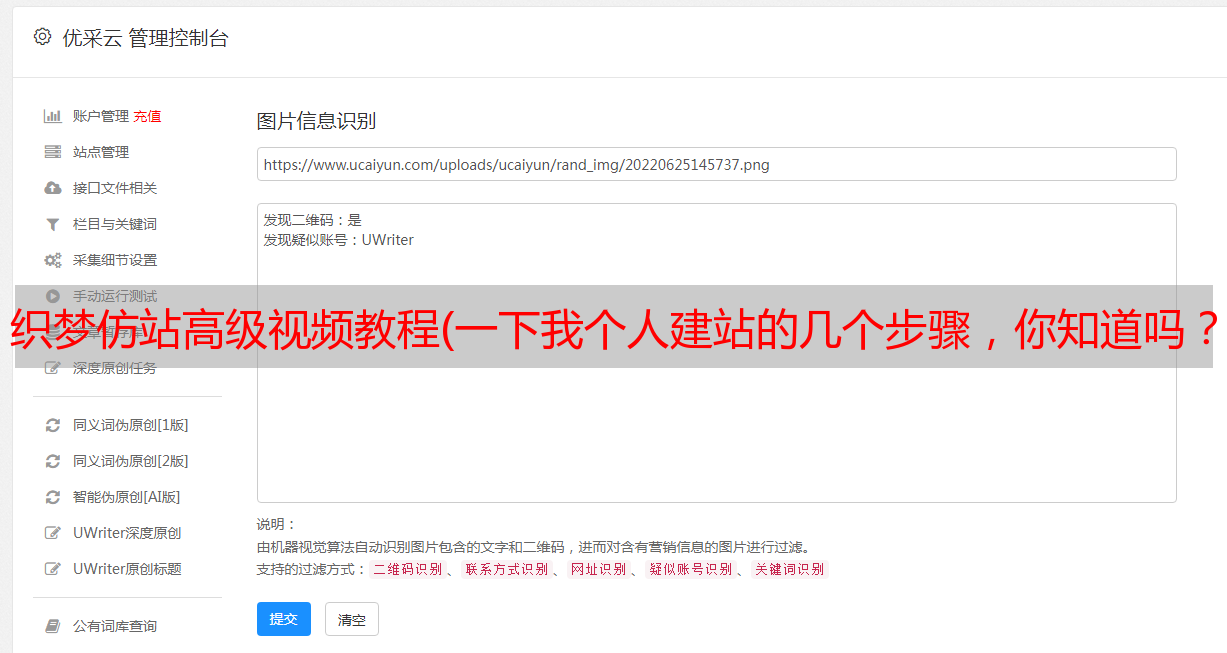Click the bar chart icon for 账户管理
Screen dimensions: 1227x653
pyautogui.click(x=53, y=116)
